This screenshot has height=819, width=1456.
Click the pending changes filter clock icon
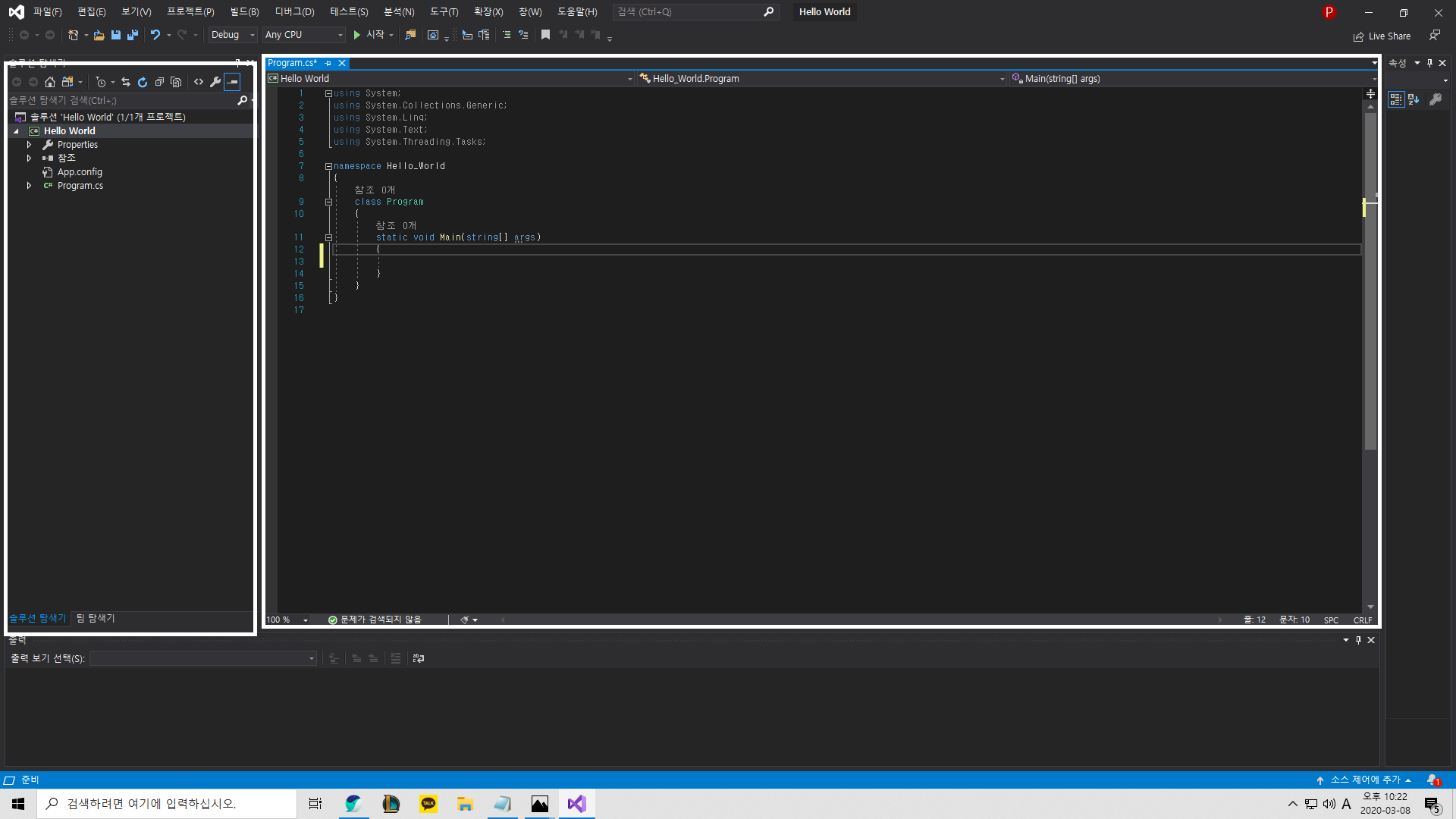pyautogui.click(x=101, y=82)
